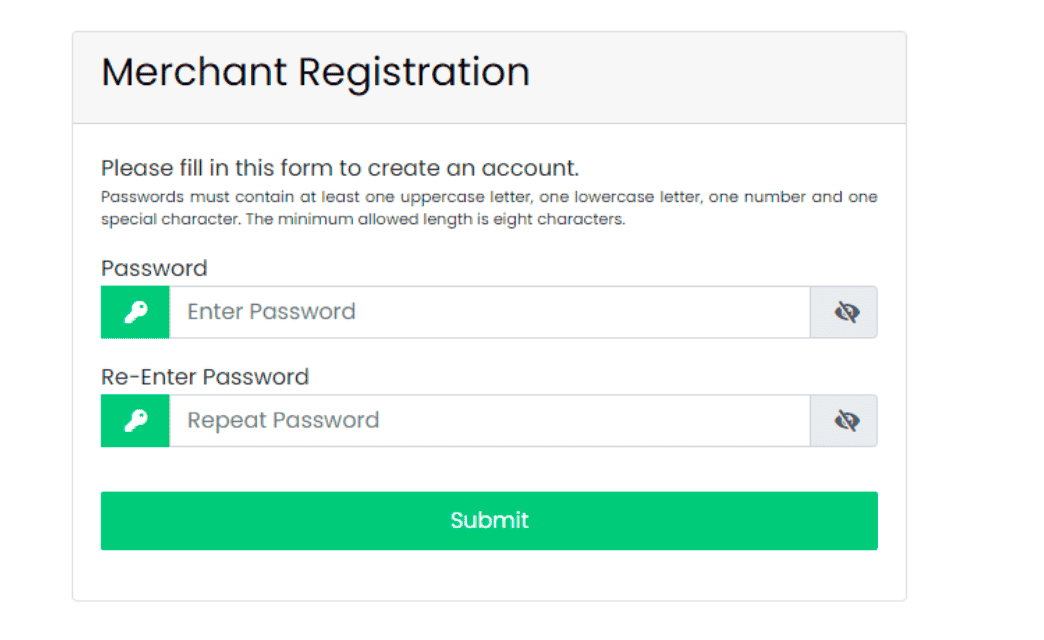Viewport: 1044px width, 640px height.
Task: Focus the Enter Password input field
Action: pos(489,312)
